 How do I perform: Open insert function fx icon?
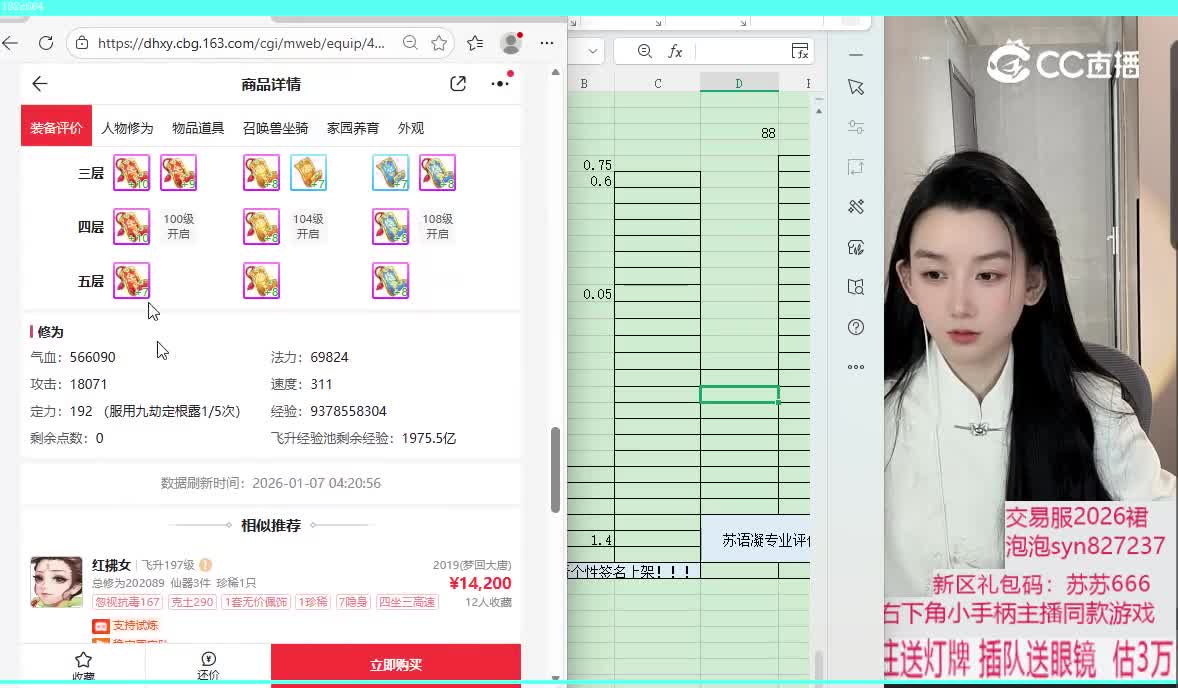pos(675,51)
